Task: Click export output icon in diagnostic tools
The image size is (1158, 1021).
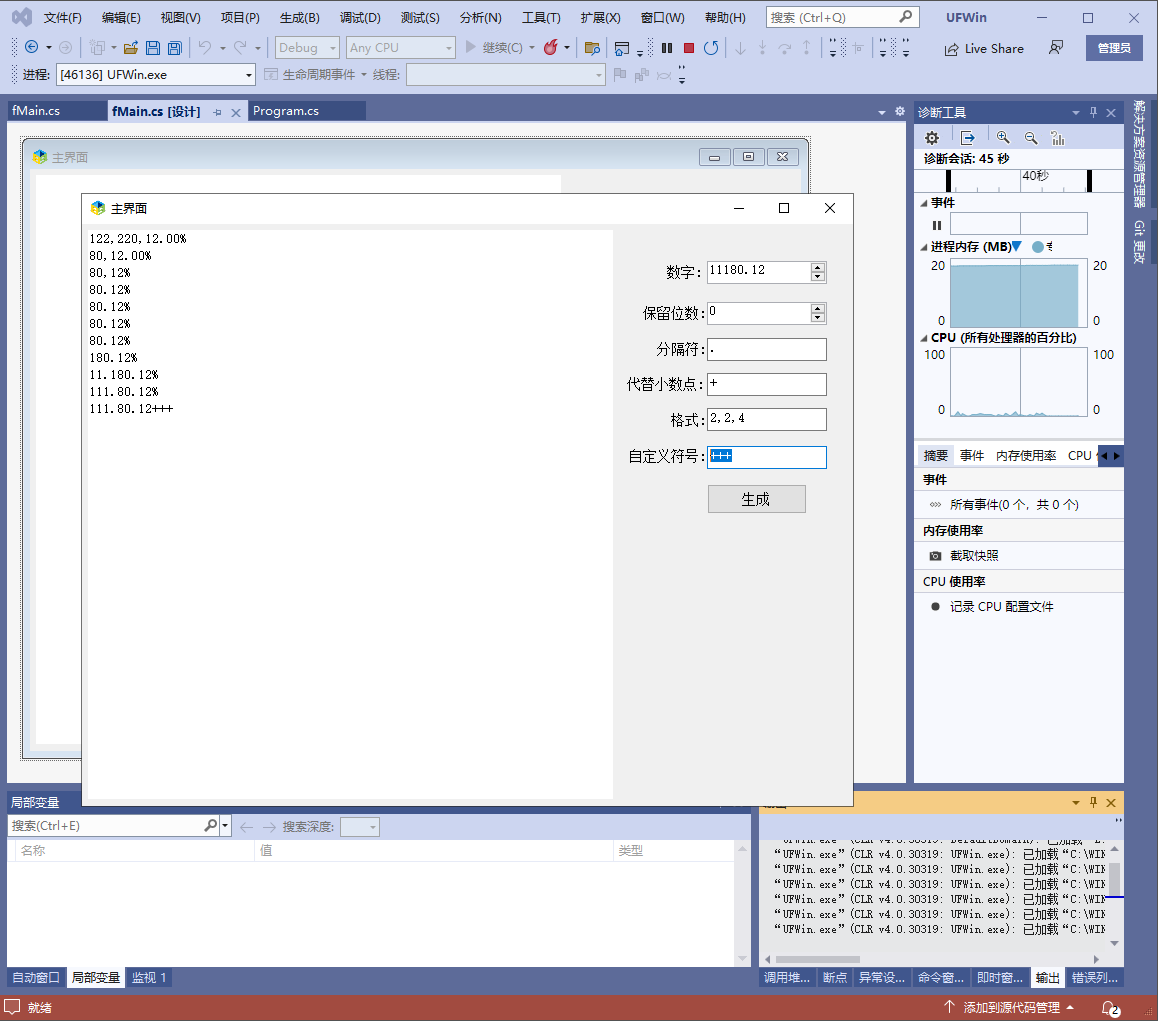Action: [x=967, y=138]
